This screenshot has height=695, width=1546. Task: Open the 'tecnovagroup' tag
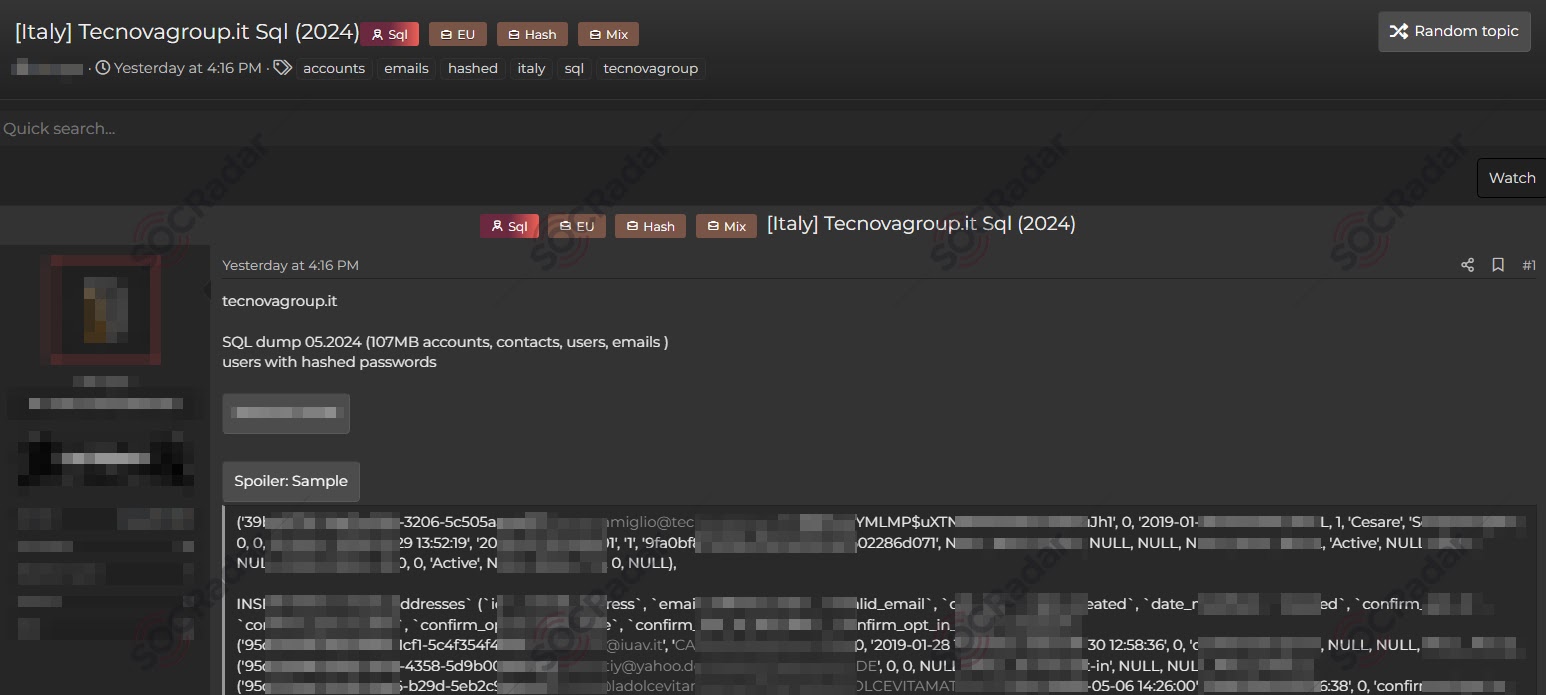(x=651, y=68)
